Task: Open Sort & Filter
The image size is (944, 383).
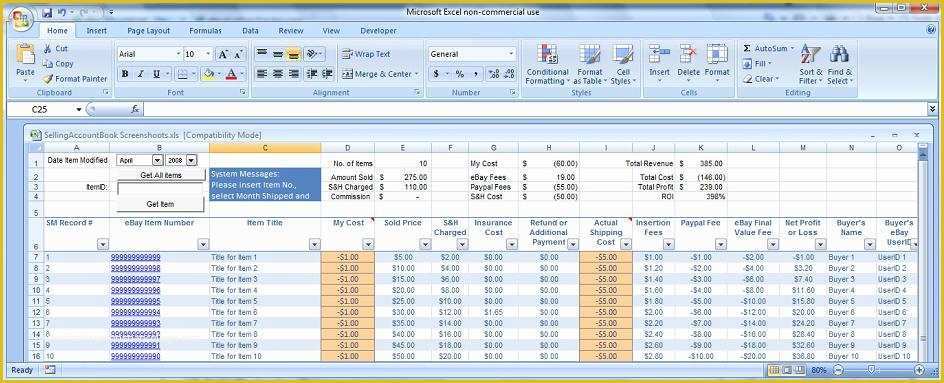Action: pyautogui.click(x=810, y=64)
